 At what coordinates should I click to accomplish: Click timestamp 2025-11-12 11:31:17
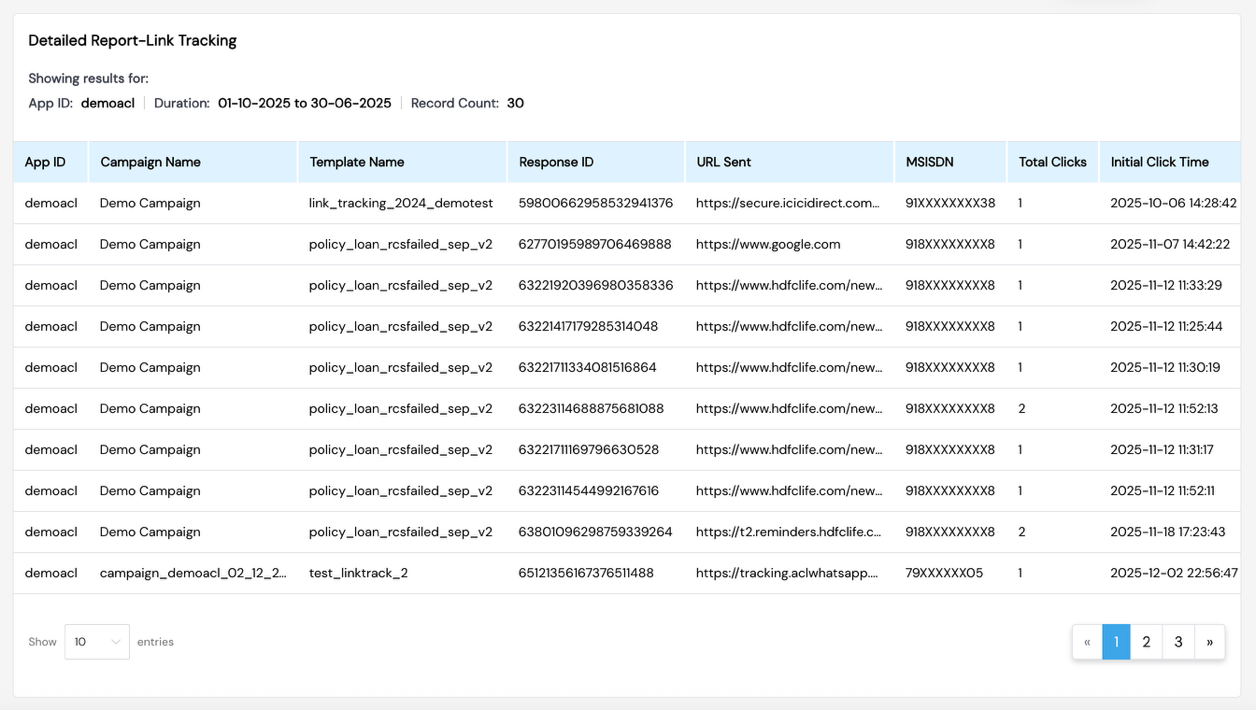tap(1162, 449)
